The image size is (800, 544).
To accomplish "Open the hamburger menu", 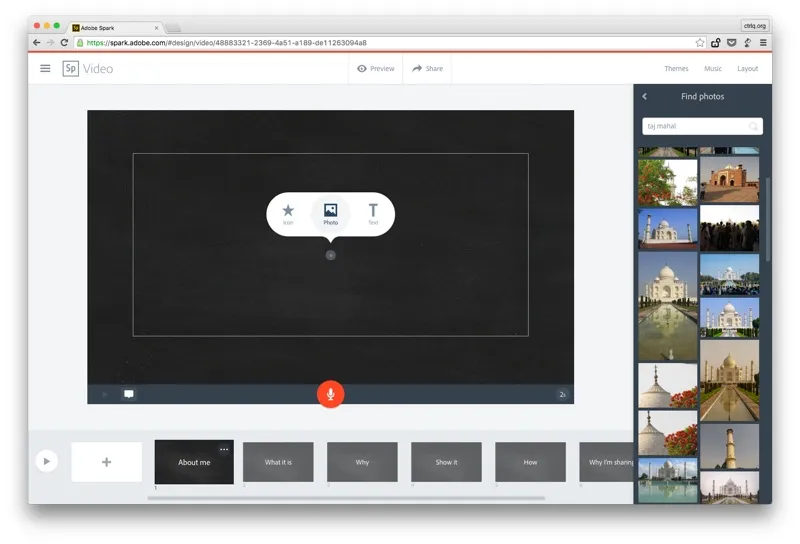I will click(x=45, y=68).
